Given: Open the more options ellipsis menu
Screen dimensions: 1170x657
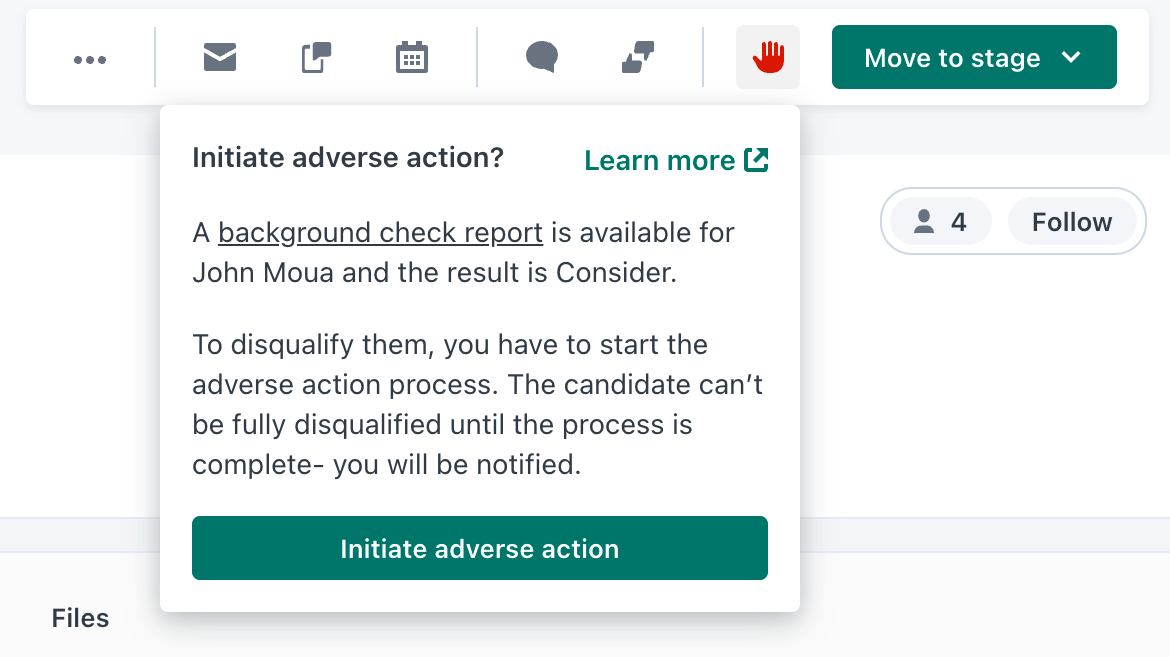Looking at the screenshot, I should pyautogui.click(x=90, y=59).
